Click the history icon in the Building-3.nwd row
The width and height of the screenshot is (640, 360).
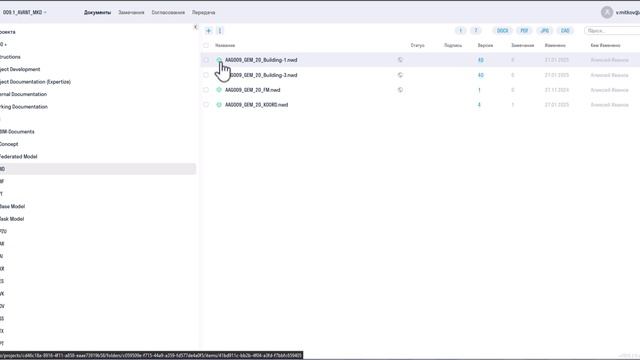click(x=400, y=75)
